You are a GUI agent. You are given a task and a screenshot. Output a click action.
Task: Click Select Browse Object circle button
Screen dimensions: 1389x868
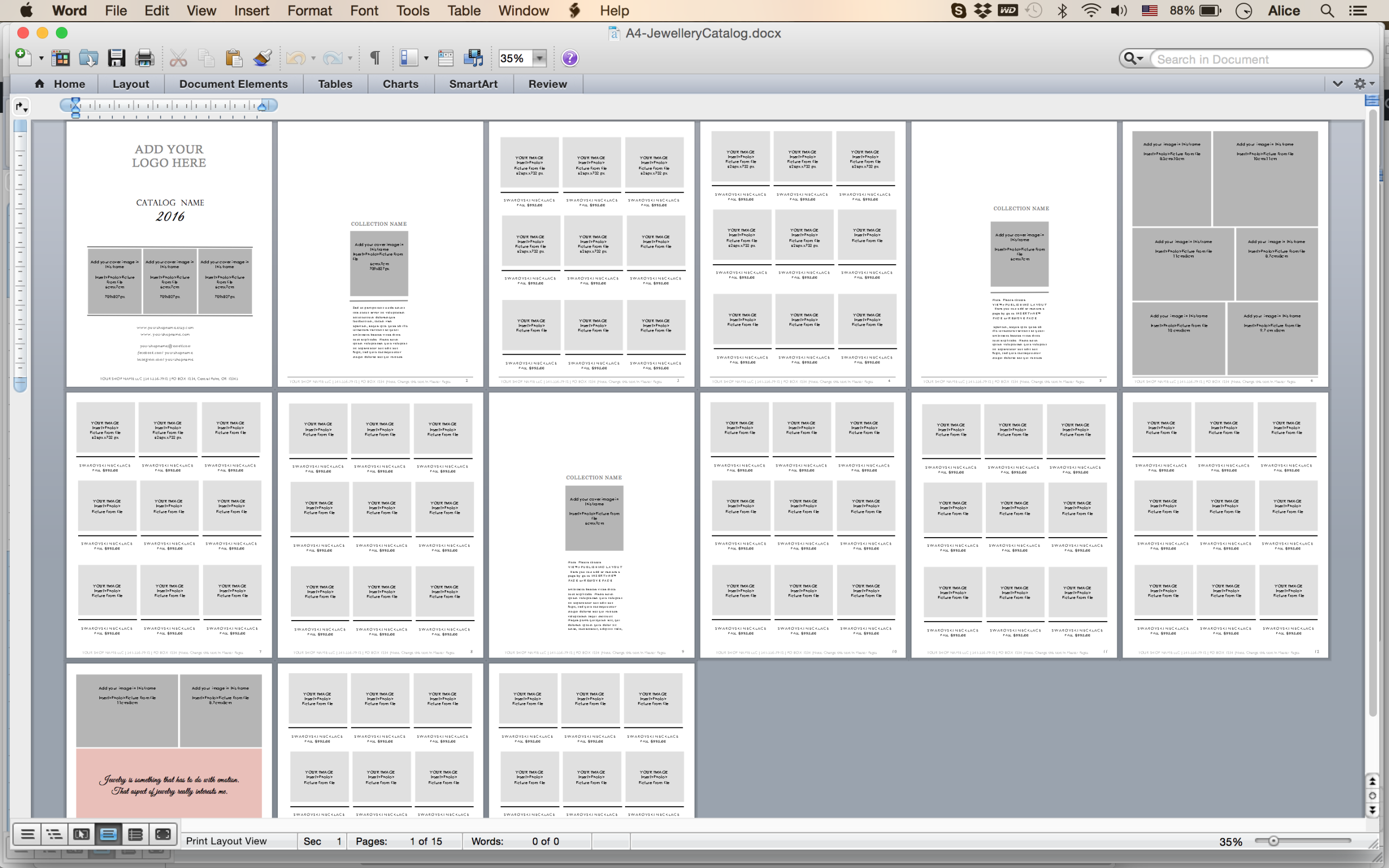click(x=1372, y=796)
